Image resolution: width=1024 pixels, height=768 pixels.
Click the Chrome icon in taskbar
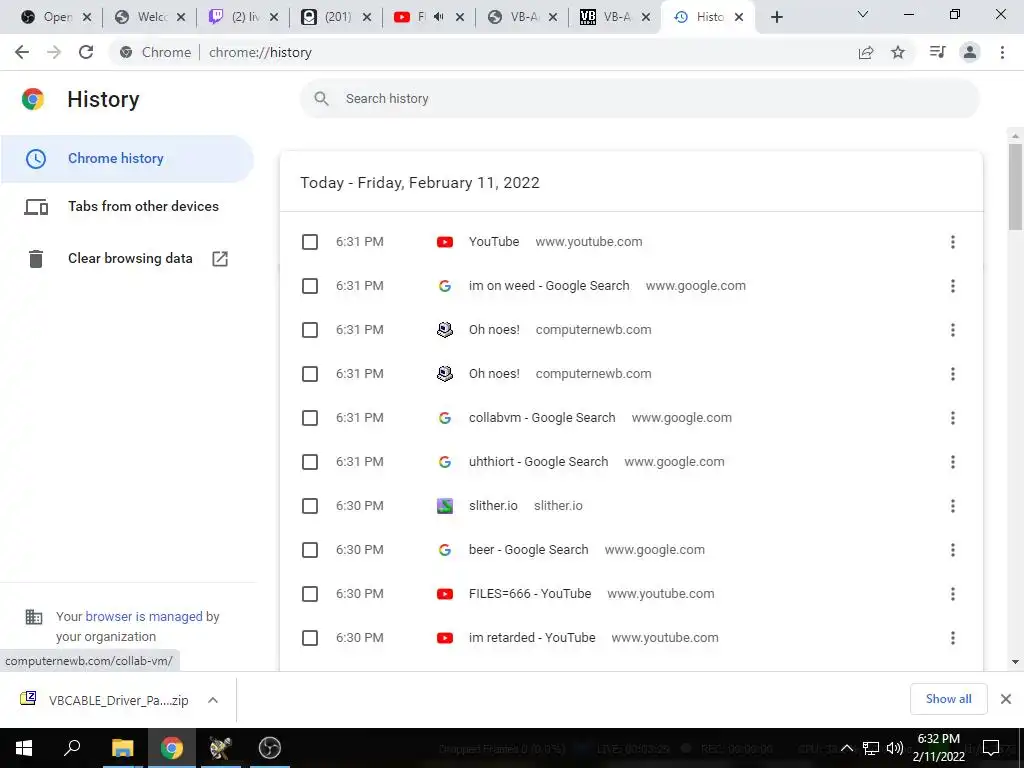click(x=172, y=748)
